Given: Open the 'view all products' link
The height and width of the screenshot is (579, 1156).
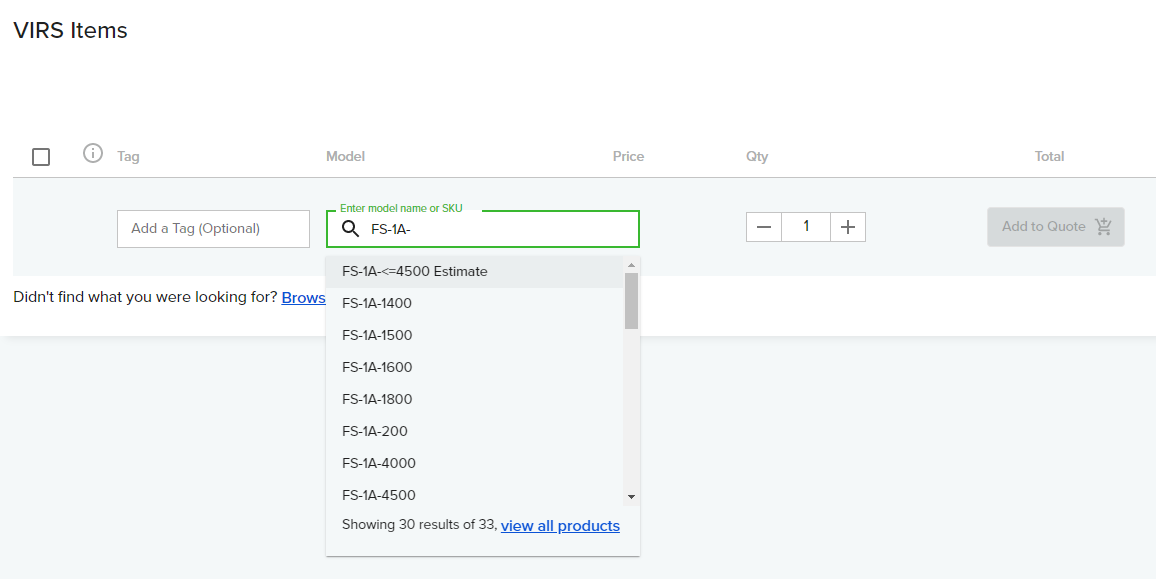Looking at the screenshot, I should click(560, 526).
